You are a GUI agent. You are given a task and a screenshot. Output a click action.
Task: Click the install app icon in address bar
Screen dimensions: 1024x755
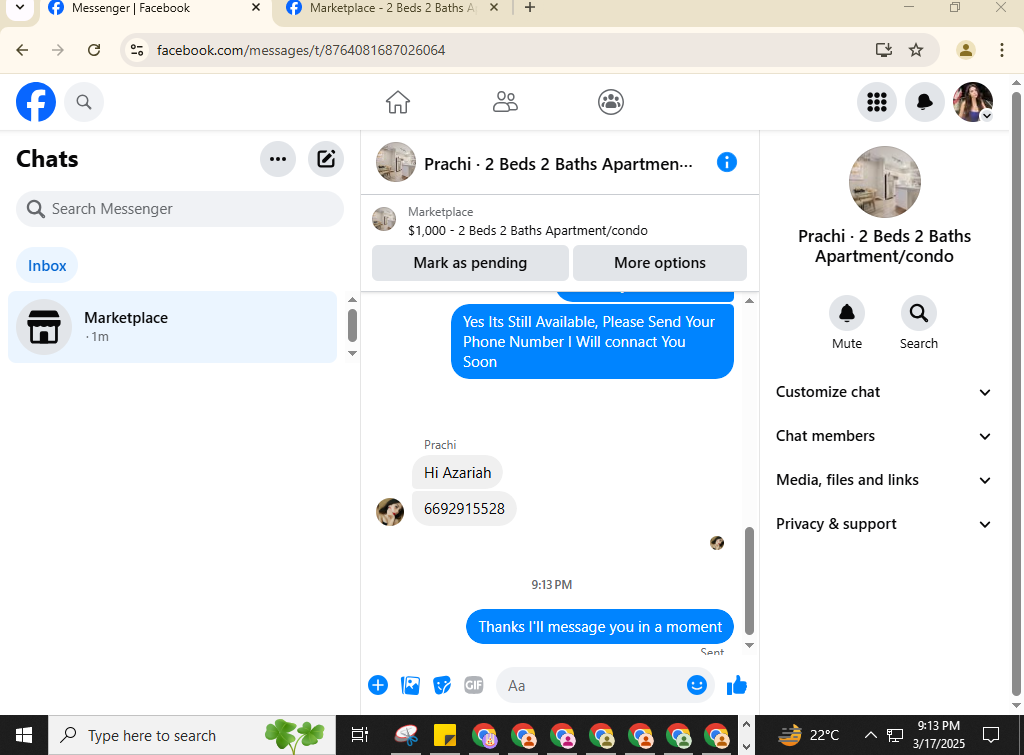[x=884, y=50]
